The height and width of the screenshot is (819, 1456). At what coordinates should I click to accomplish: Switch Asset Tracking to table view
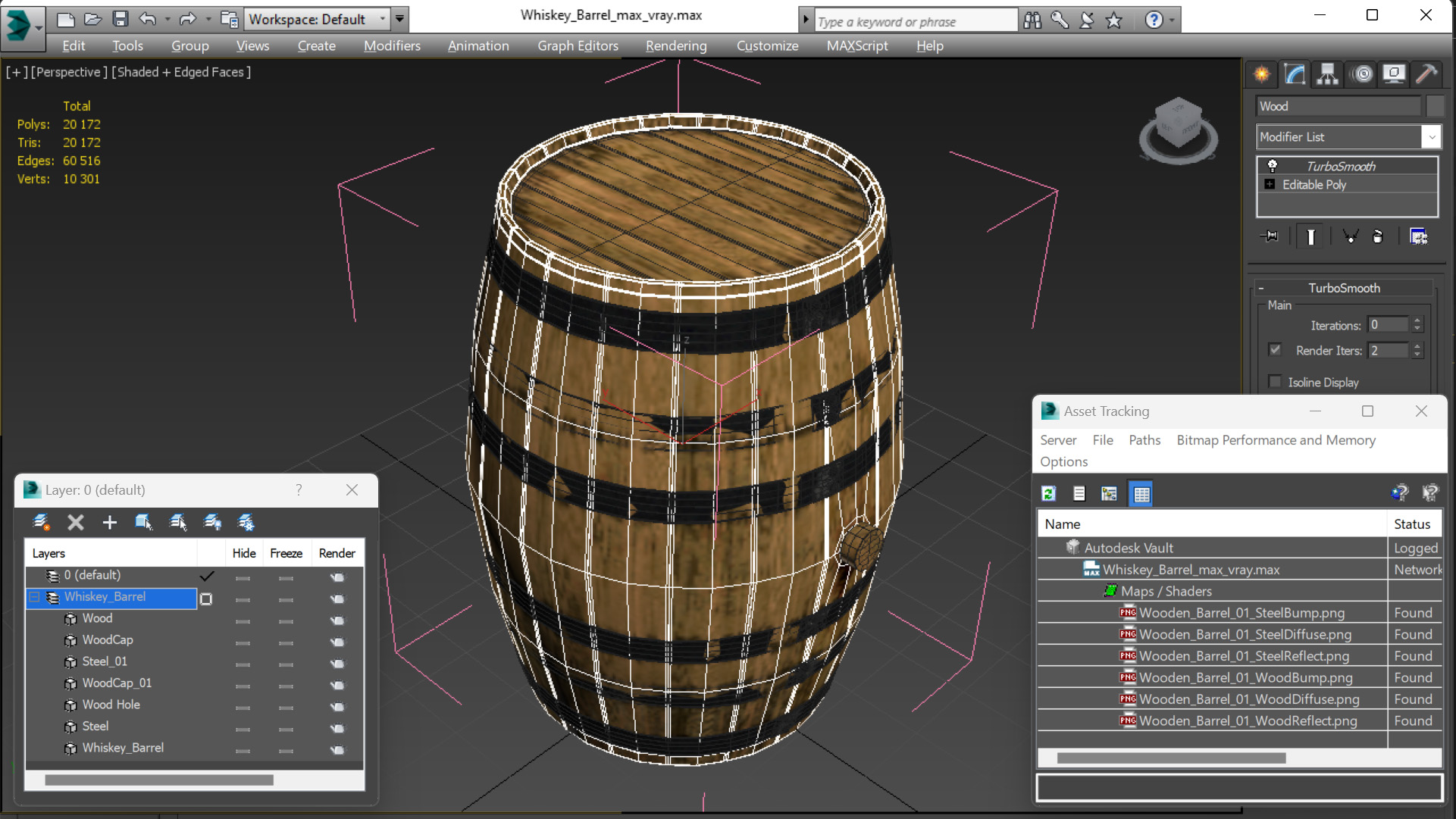[1141, 494]
